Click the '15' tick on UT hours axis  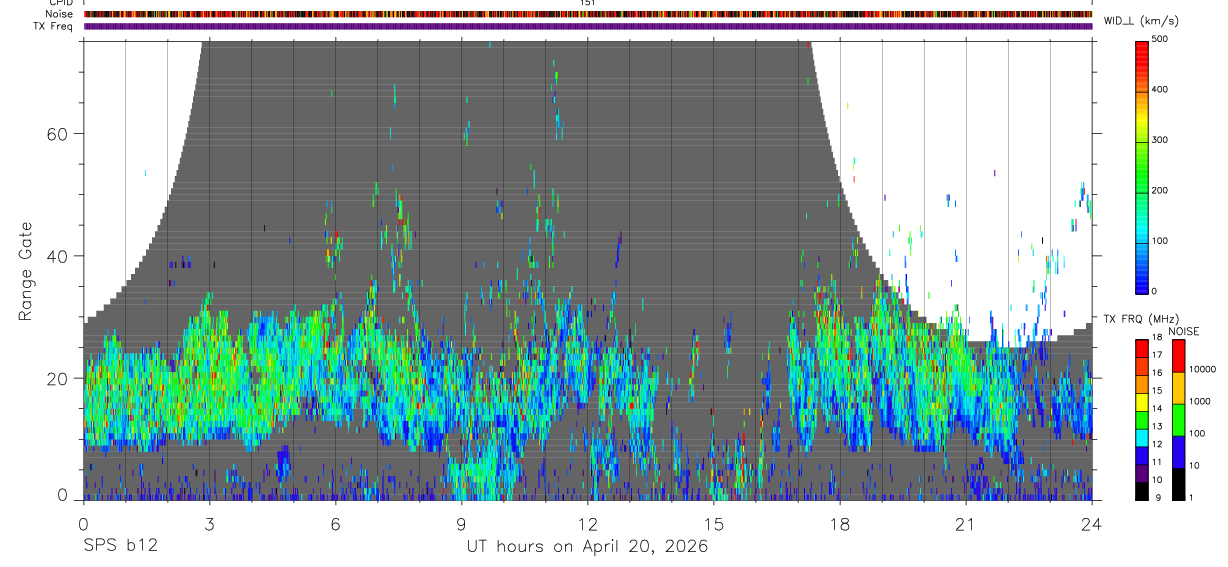point(713,524)
